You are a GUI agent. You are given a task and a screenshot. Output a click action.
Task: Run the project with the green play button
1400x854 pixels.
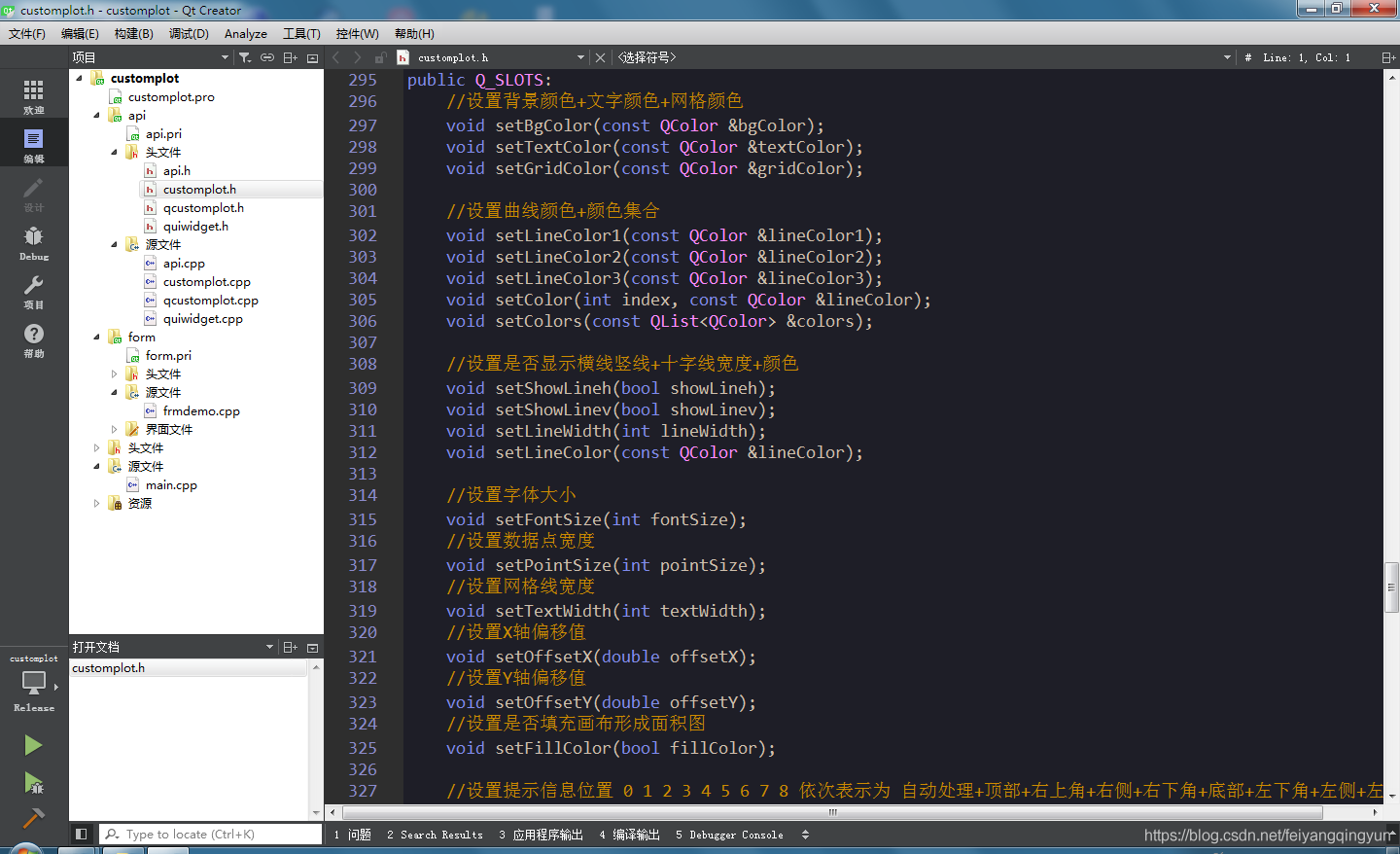(x=33, y=745)
